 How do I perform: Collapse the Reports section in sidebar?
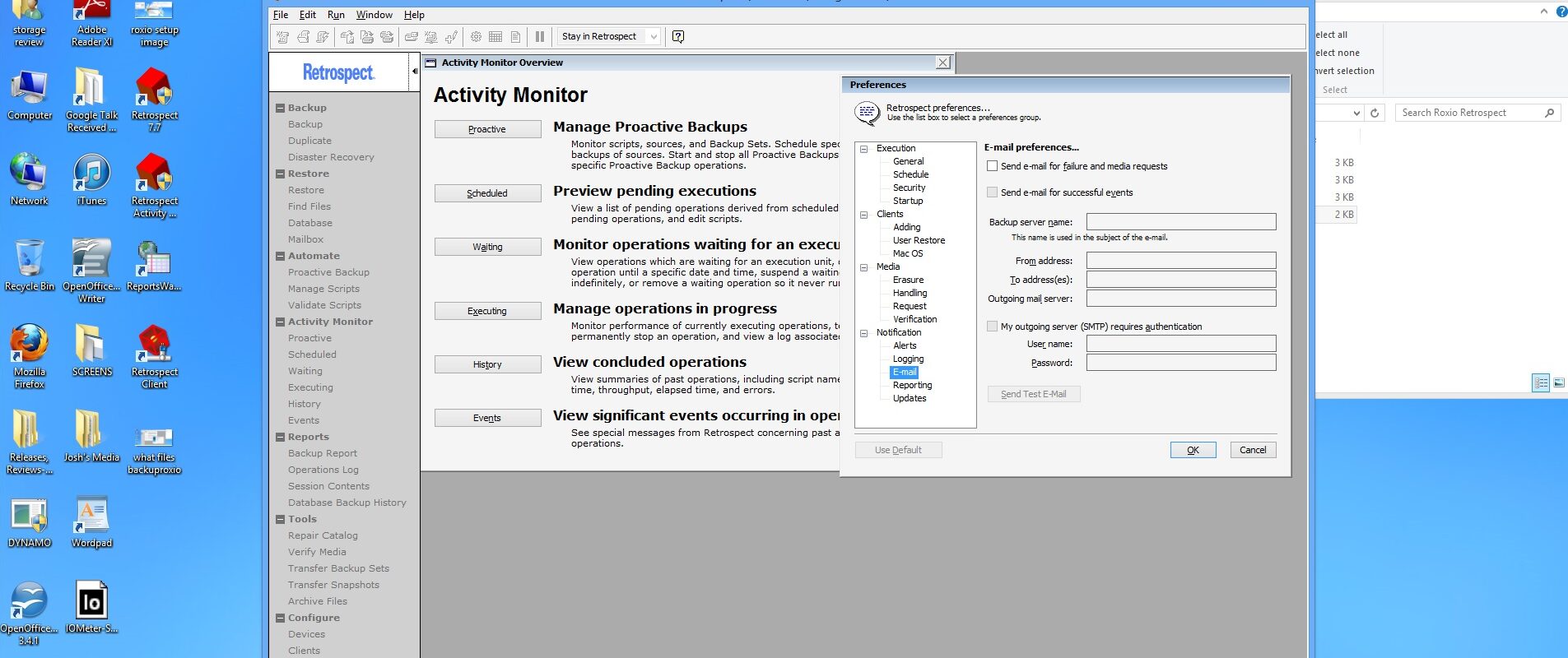(280, 437)
